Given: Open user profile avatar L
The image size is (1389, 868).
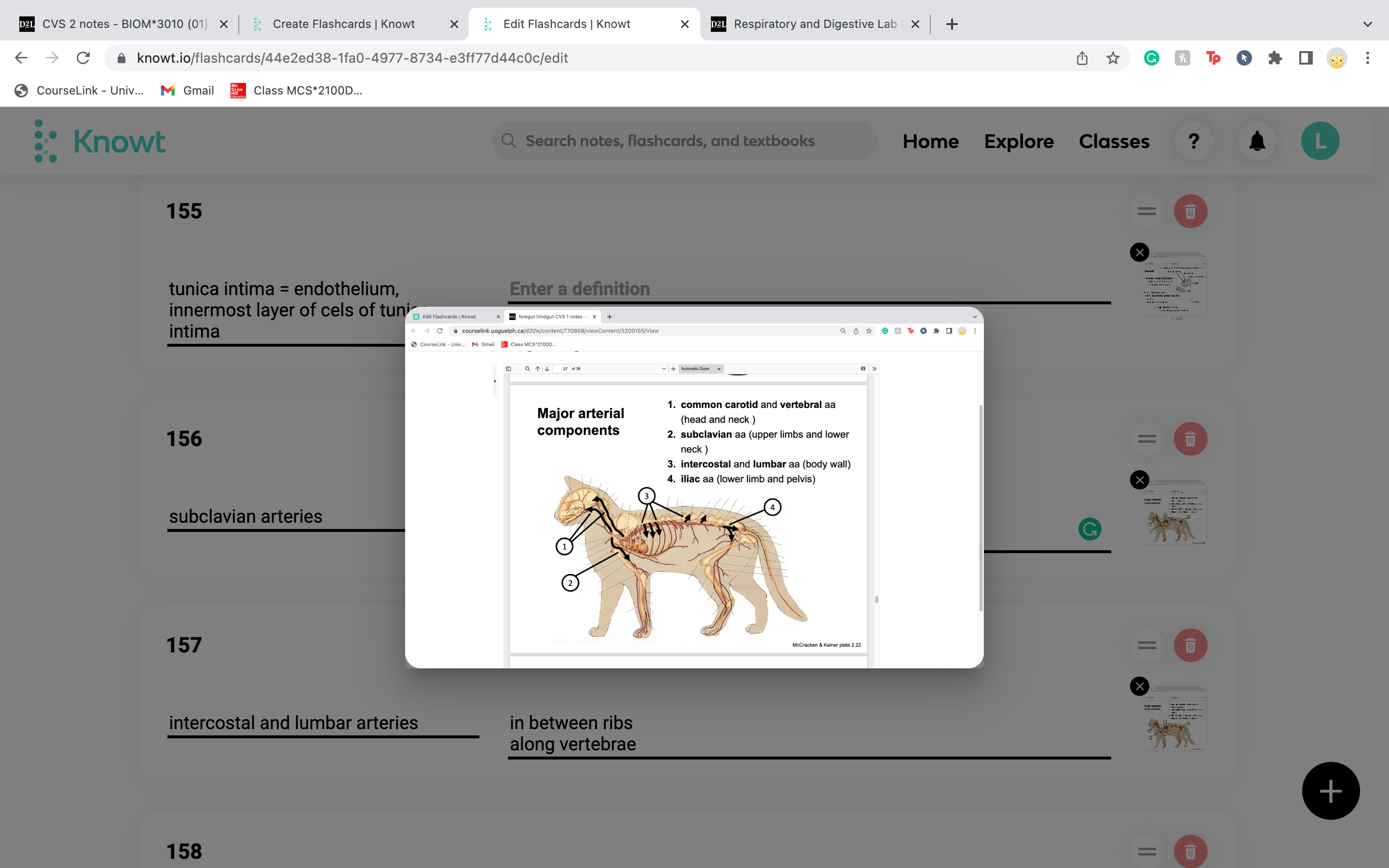Looking at the screenshot, I should 1320,141.
